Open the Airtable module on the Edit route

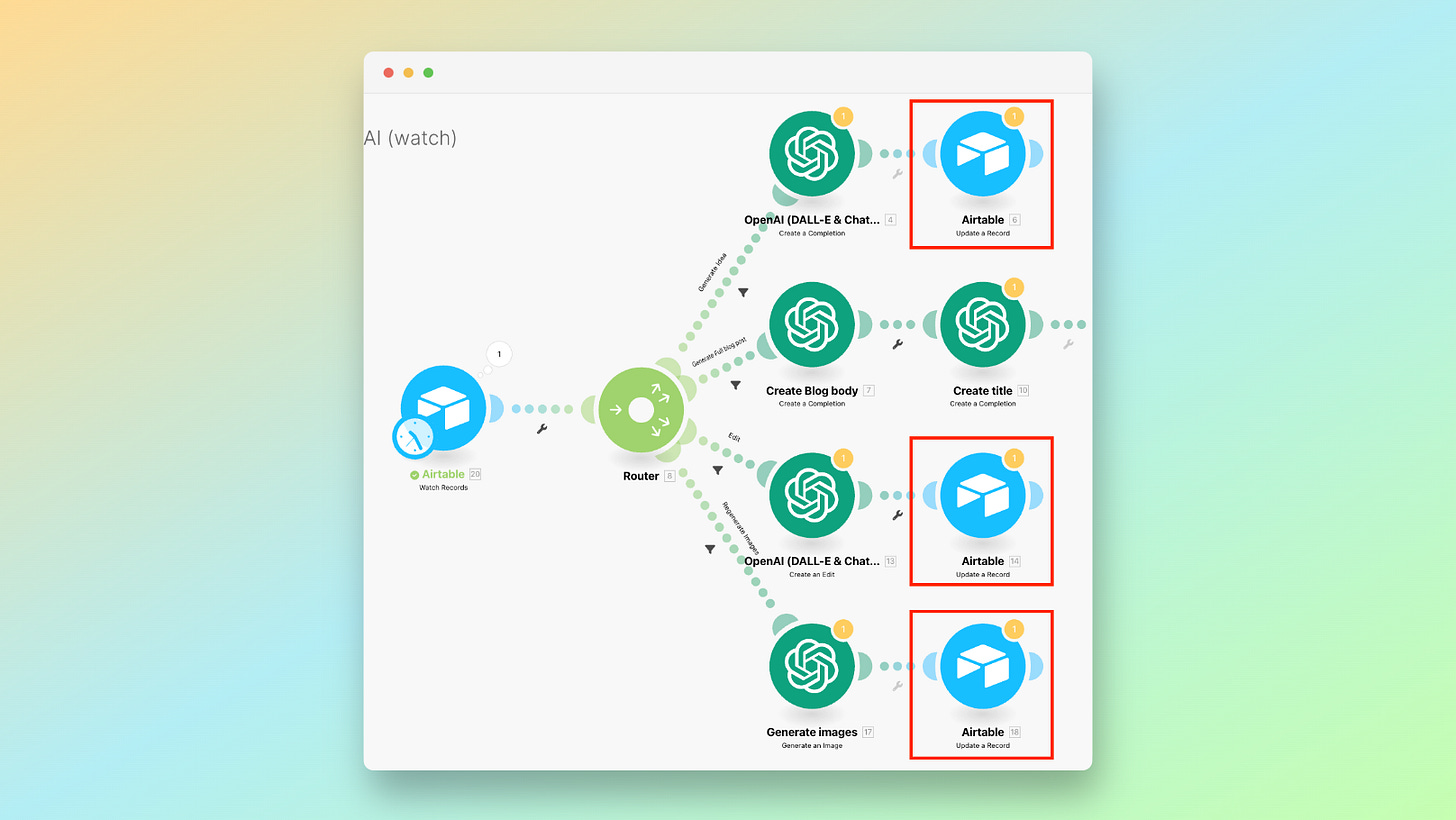(x=982, y=495)
